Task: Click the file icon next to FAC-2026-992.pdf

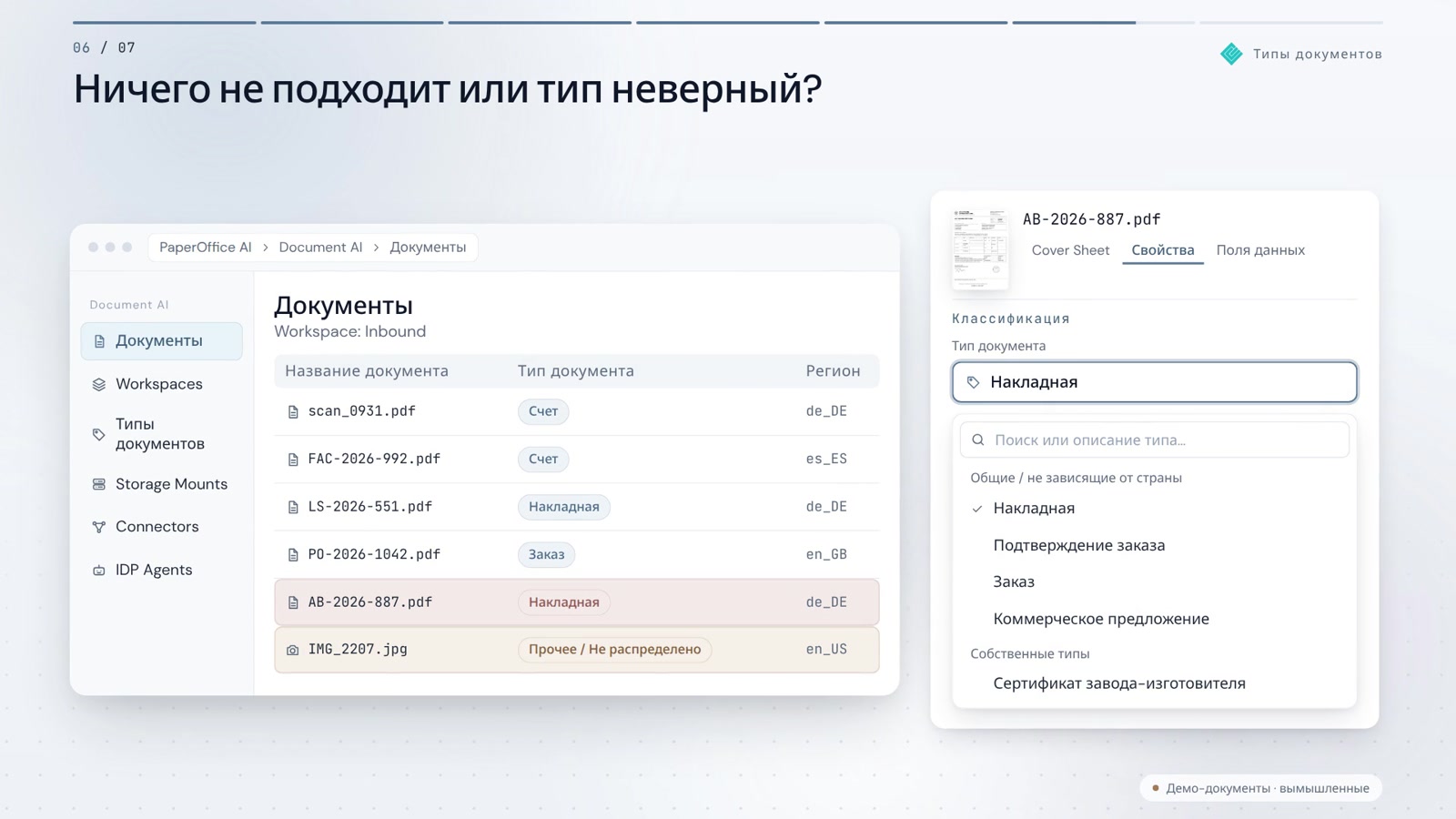Action: pos(293,460)
